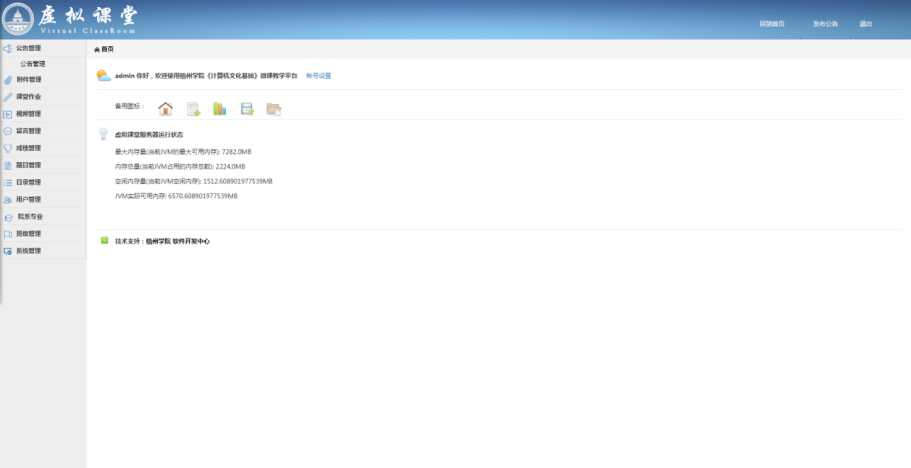Click the colorful books shortcut icon

click(220, 109)
